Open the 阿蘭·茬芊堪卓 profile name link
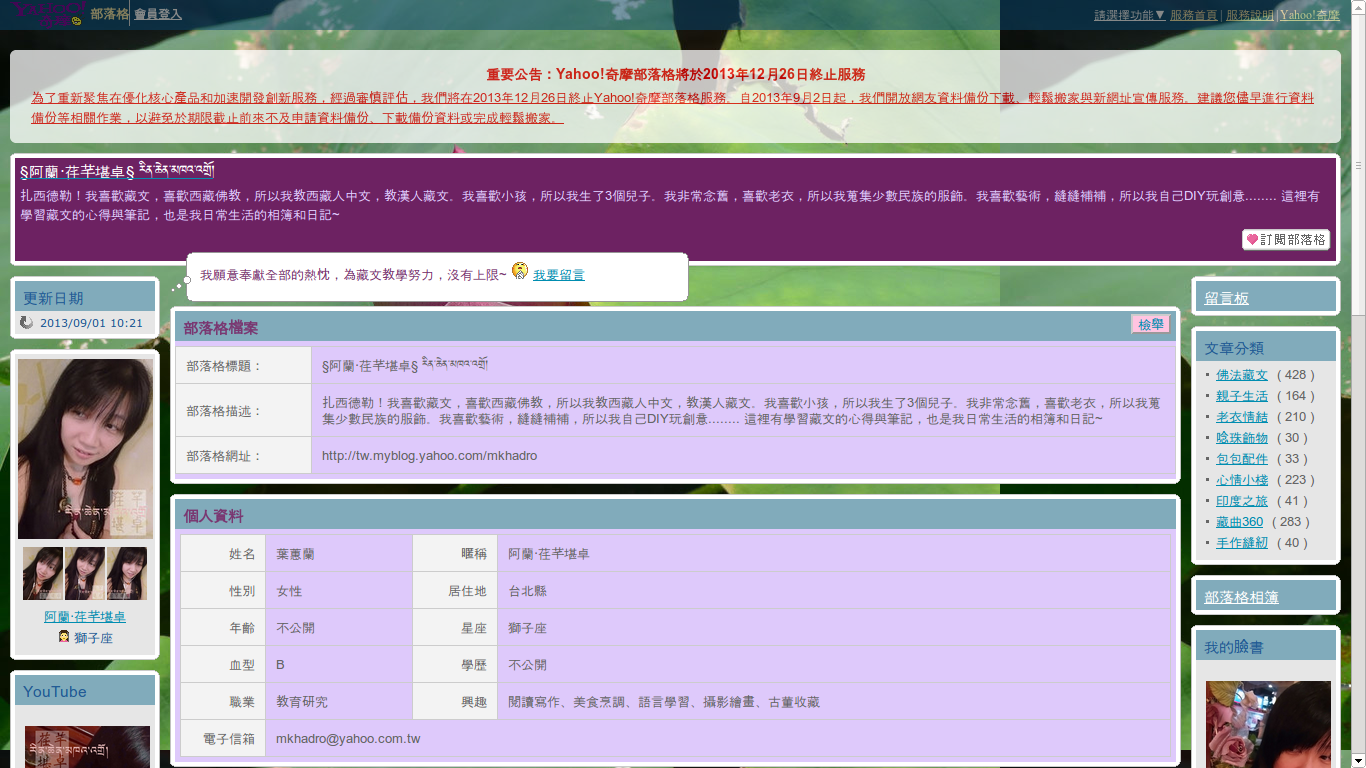 85,617
